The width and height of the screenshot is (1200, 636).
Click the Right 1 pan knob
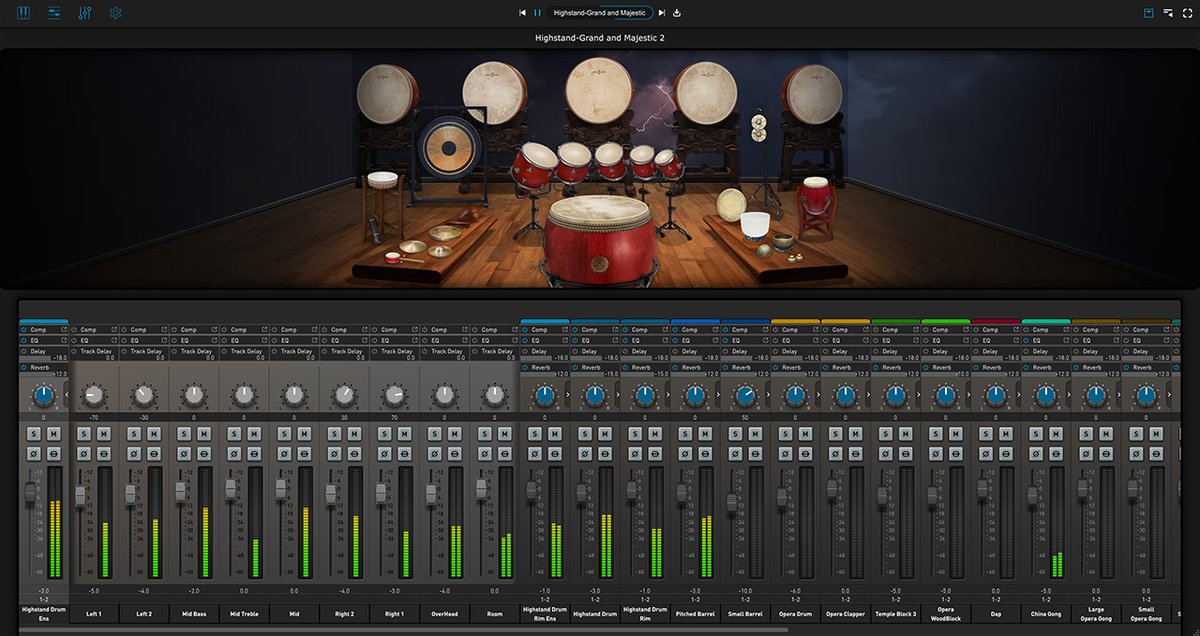pos(394,396)
